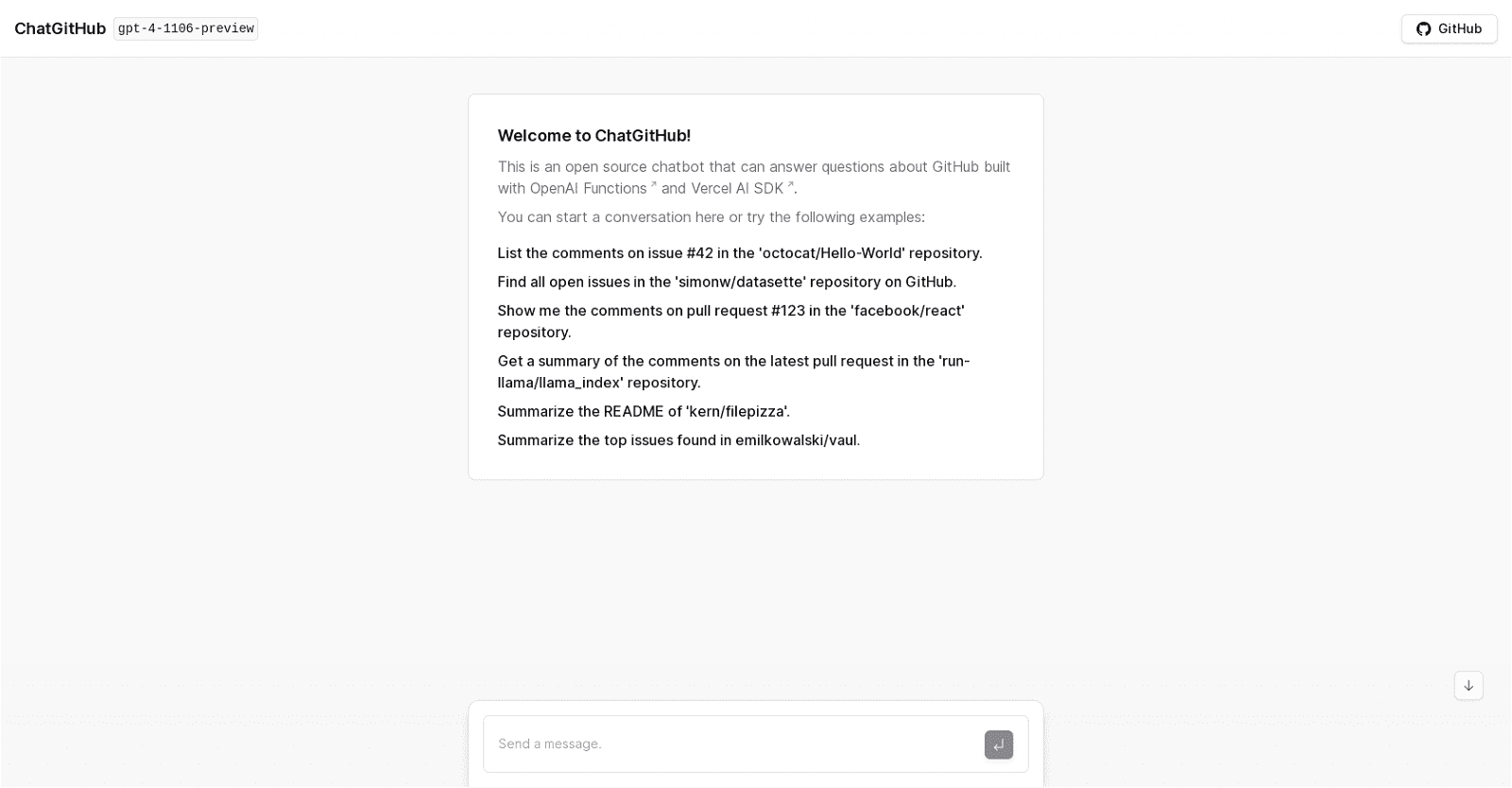Click the external-link arrow beside OpenAI Functions
1512x788 pixels.
tap(652, 182)
